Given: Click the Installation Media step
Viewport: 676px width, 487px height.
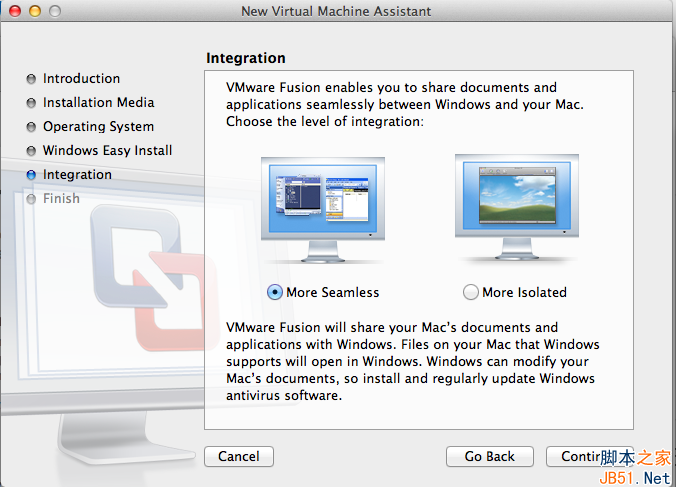Looking at the screenshot, I should coord(98,103).
